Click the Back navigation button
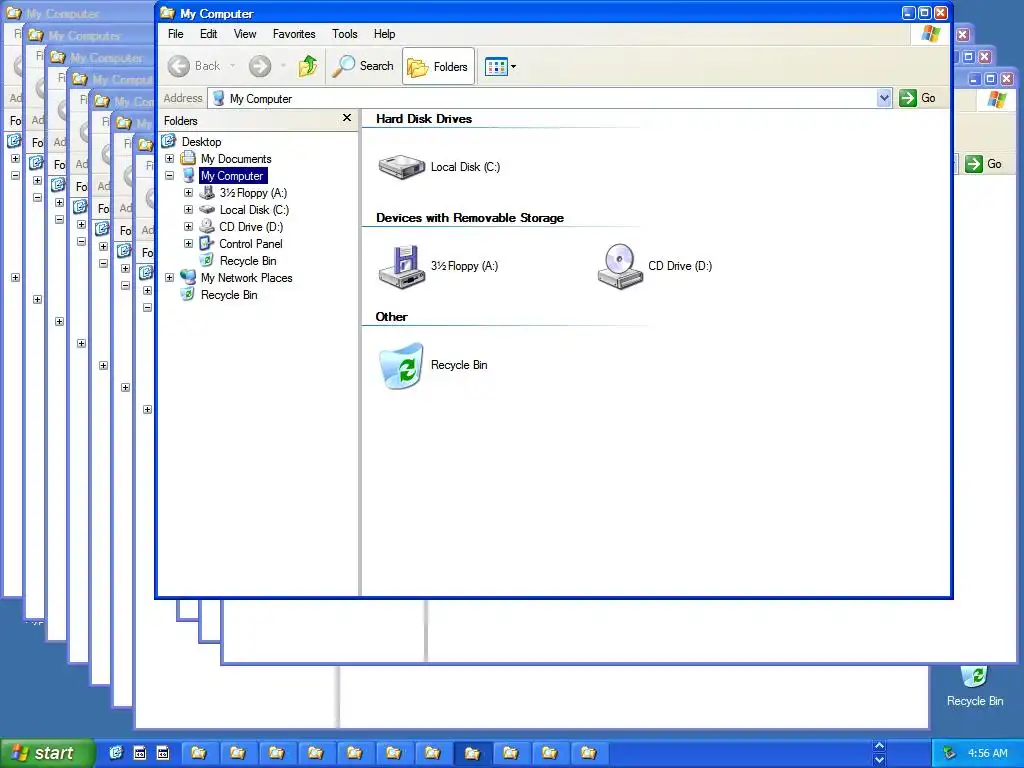This screenshot has height=768, width=1024. pos(194,66)
